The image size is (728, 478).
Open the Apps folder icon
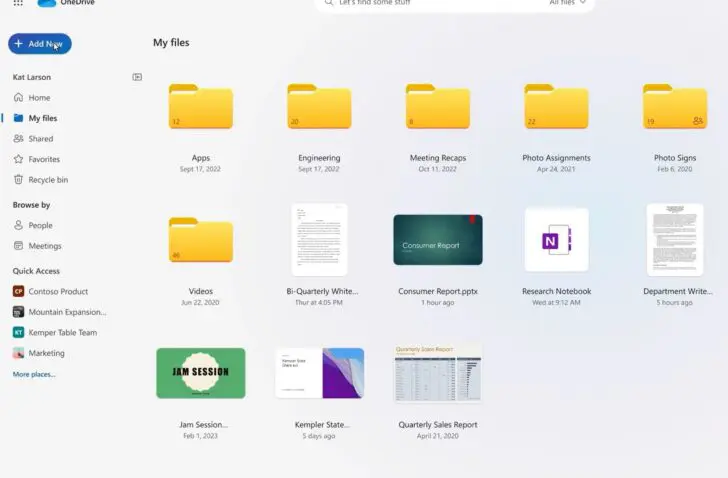201,106
